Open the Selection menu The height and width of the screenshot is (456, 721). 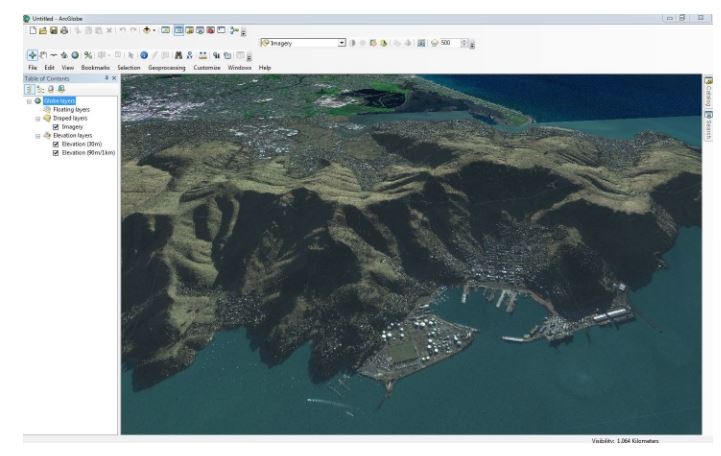point(129,68)
